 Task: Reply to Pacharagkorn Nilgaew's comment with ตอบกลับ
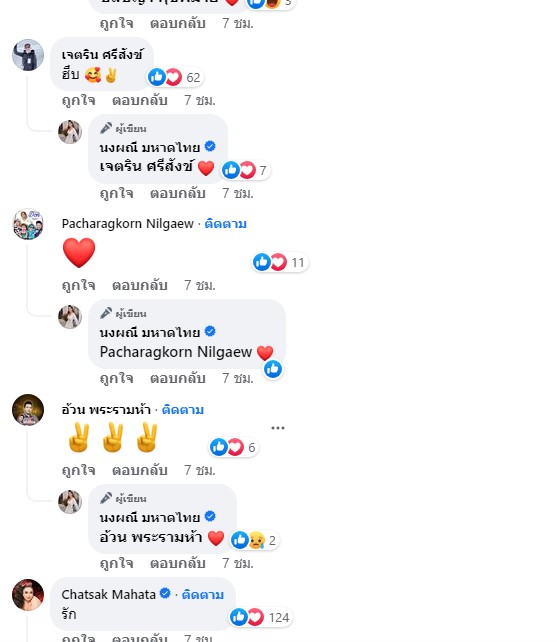coord(140,285)
